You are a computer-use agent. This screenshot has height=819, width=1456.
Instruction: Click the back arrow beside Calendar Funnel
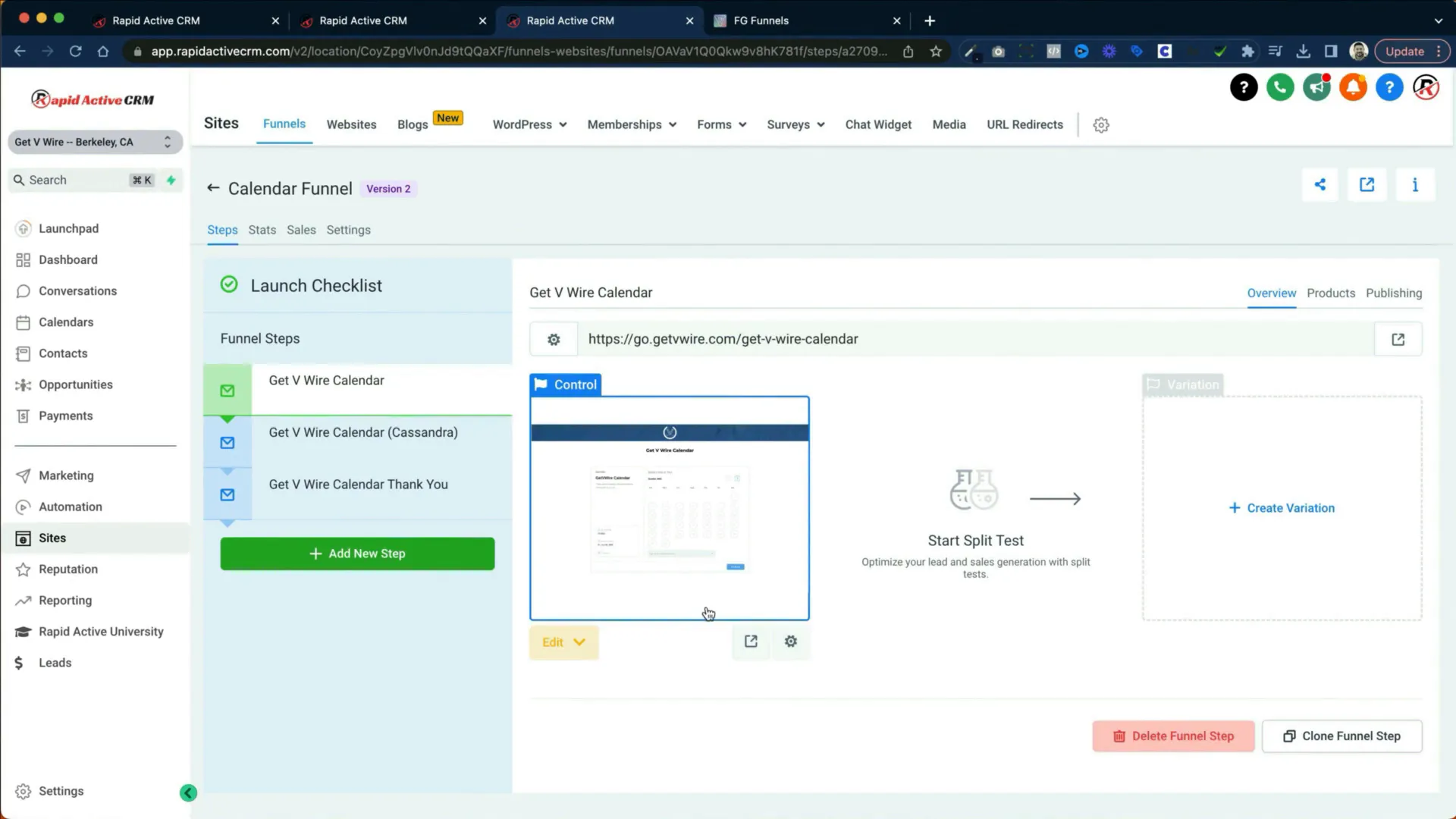[x=213, y=188]
